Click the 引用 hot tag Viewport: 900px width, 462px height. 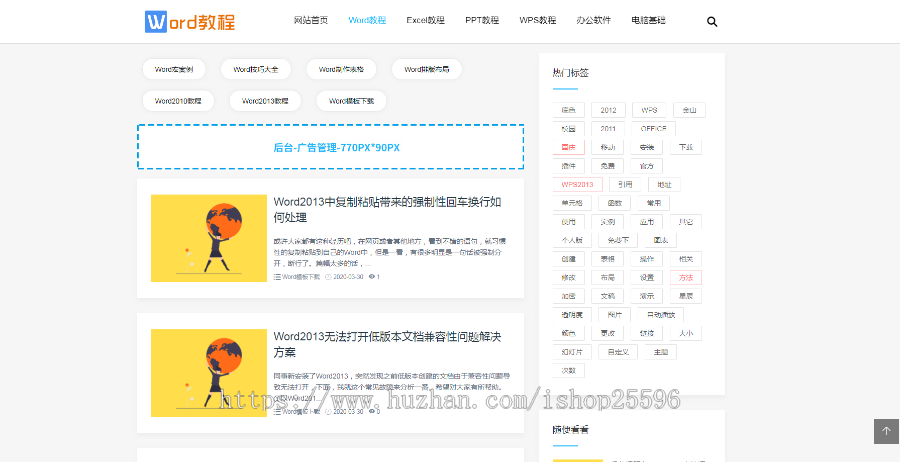[x=625, y=184]
